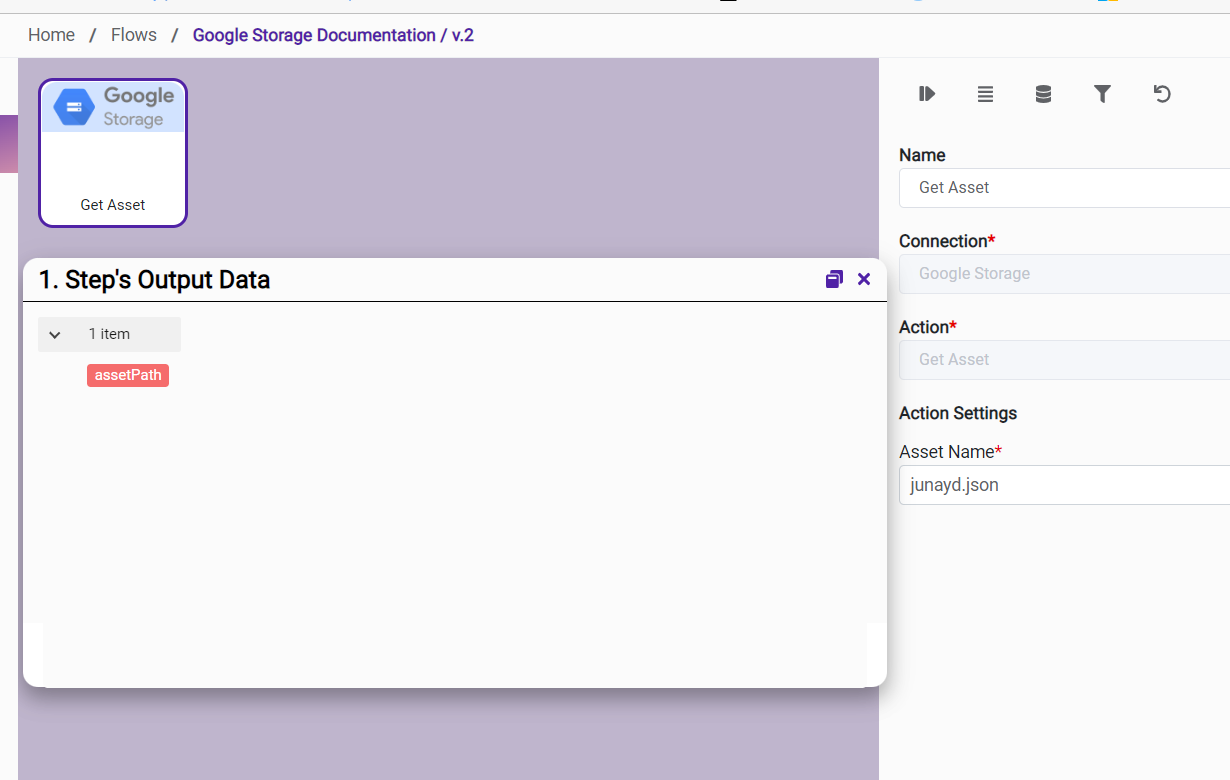Go to Home in the breadcrumb
1230x780 pixels.
[x=51, y=35]
